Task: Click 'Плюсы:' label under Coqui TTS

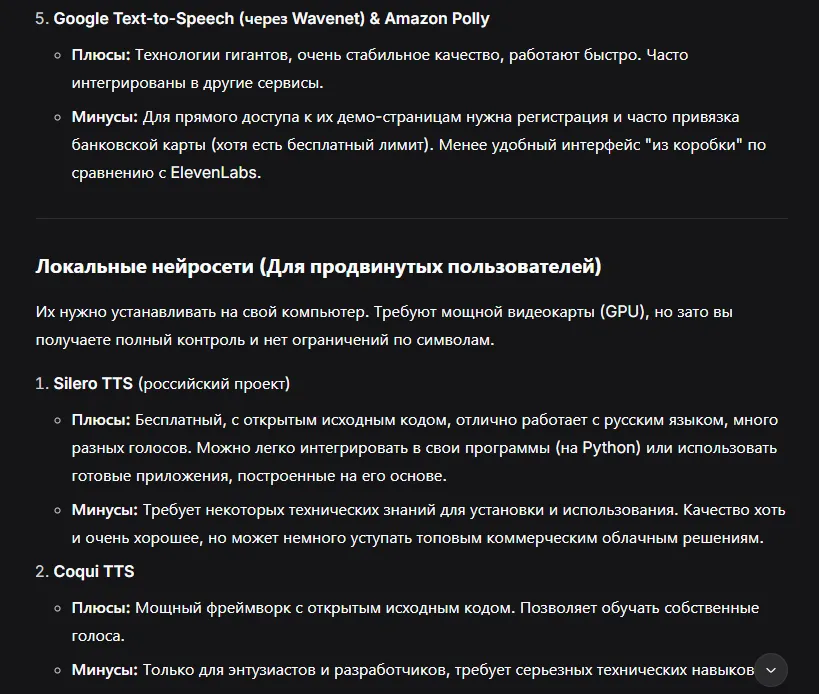Action: point(100,608)
